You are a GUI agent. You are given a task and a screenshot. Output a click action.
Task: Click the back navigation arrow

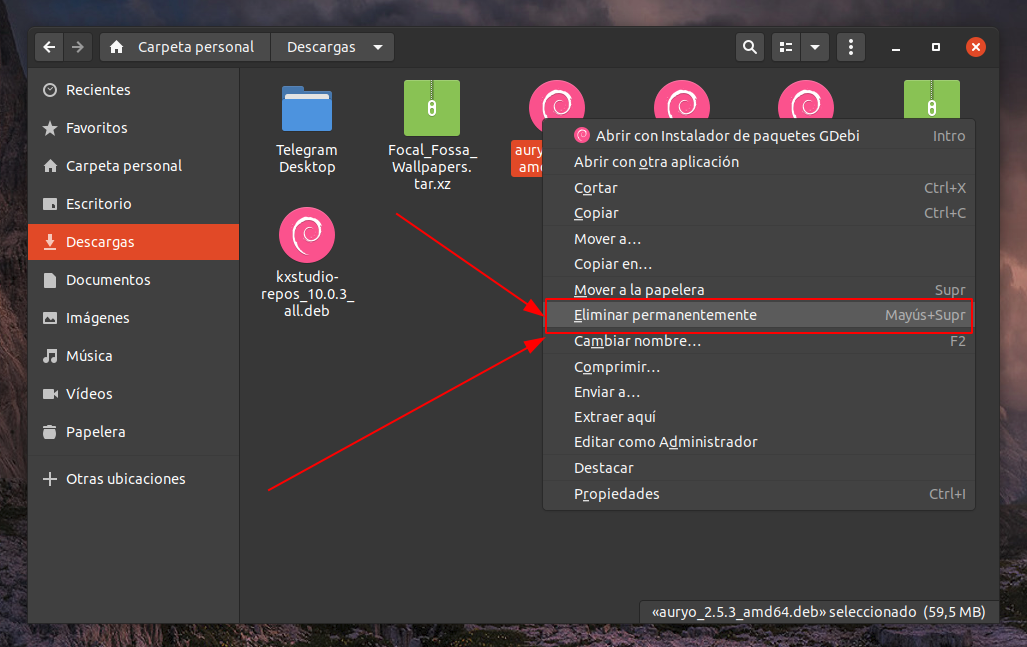(49, 47)
